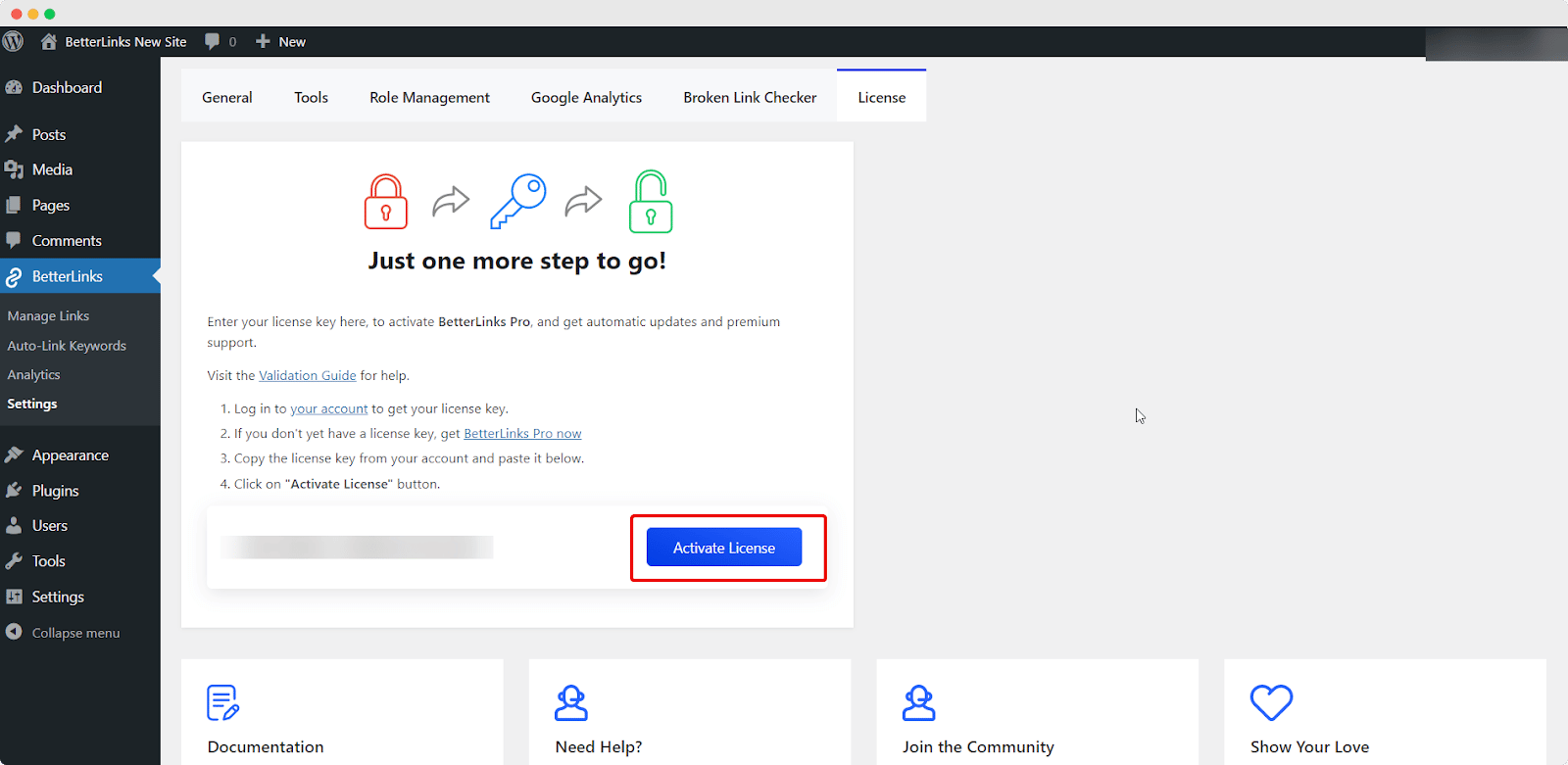Switch to the Tools tab
Image resolution: width=1568 pixels, height=765 pixels.
(311, 97)
